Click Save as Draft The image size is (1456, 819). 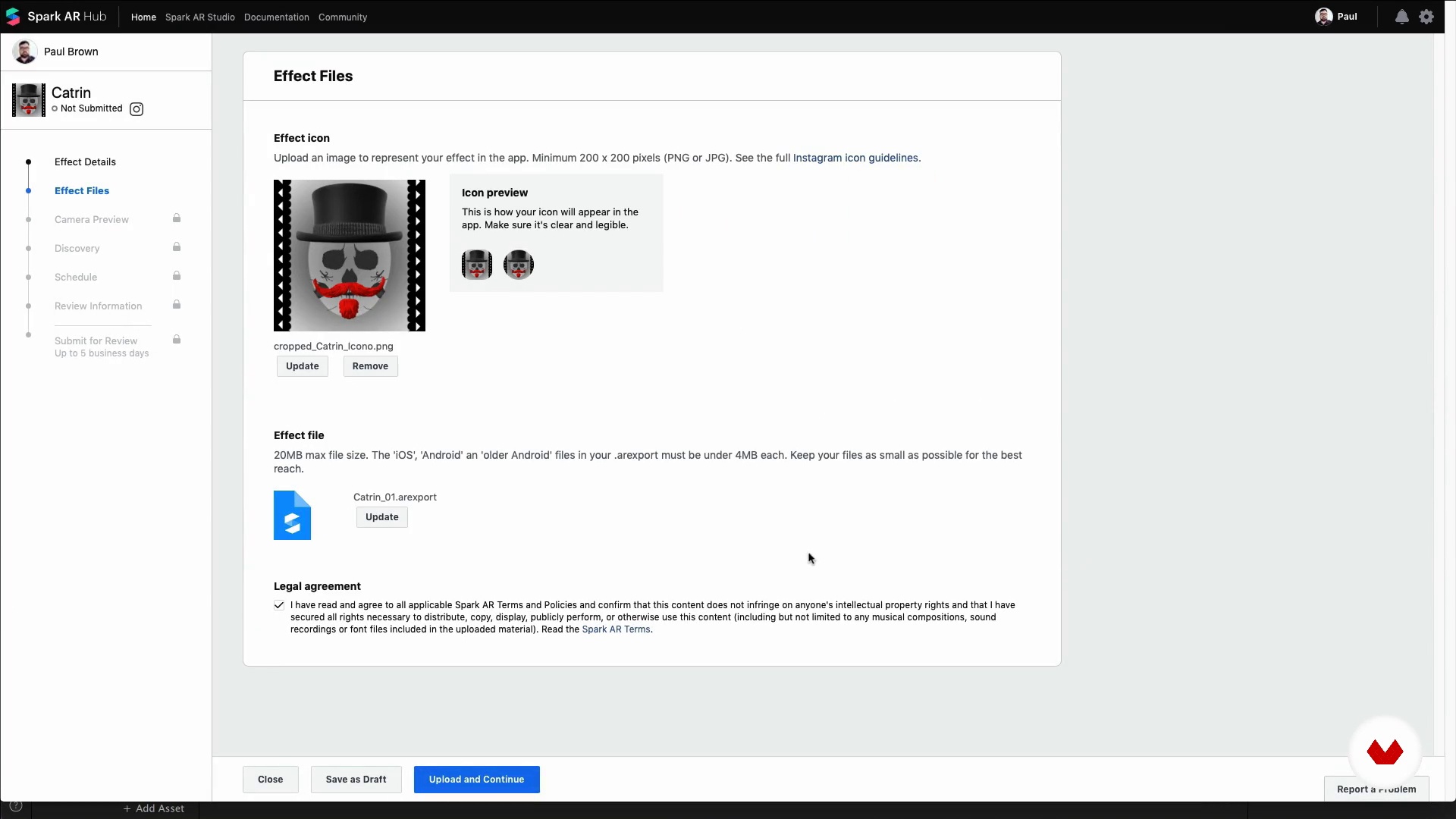(356, 780)
